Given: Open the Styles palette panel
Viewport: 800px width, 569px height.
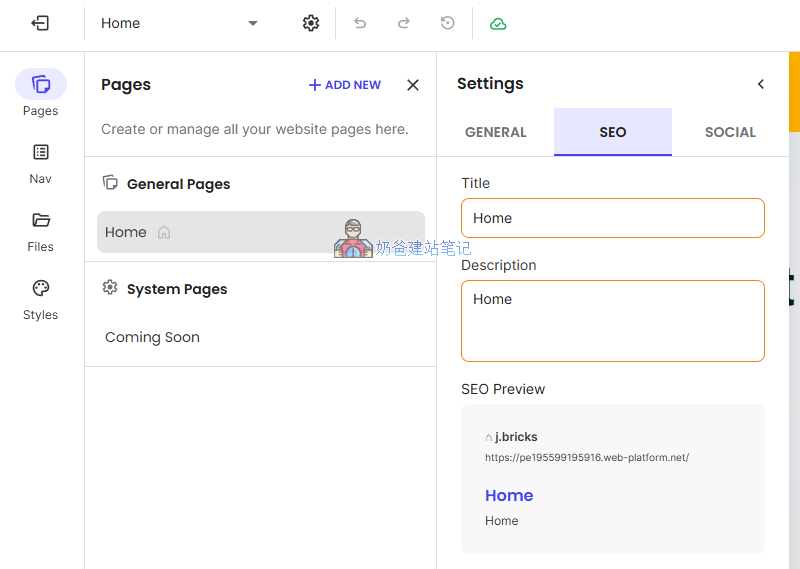Looking at the screenshot, I should coord(41,298).
